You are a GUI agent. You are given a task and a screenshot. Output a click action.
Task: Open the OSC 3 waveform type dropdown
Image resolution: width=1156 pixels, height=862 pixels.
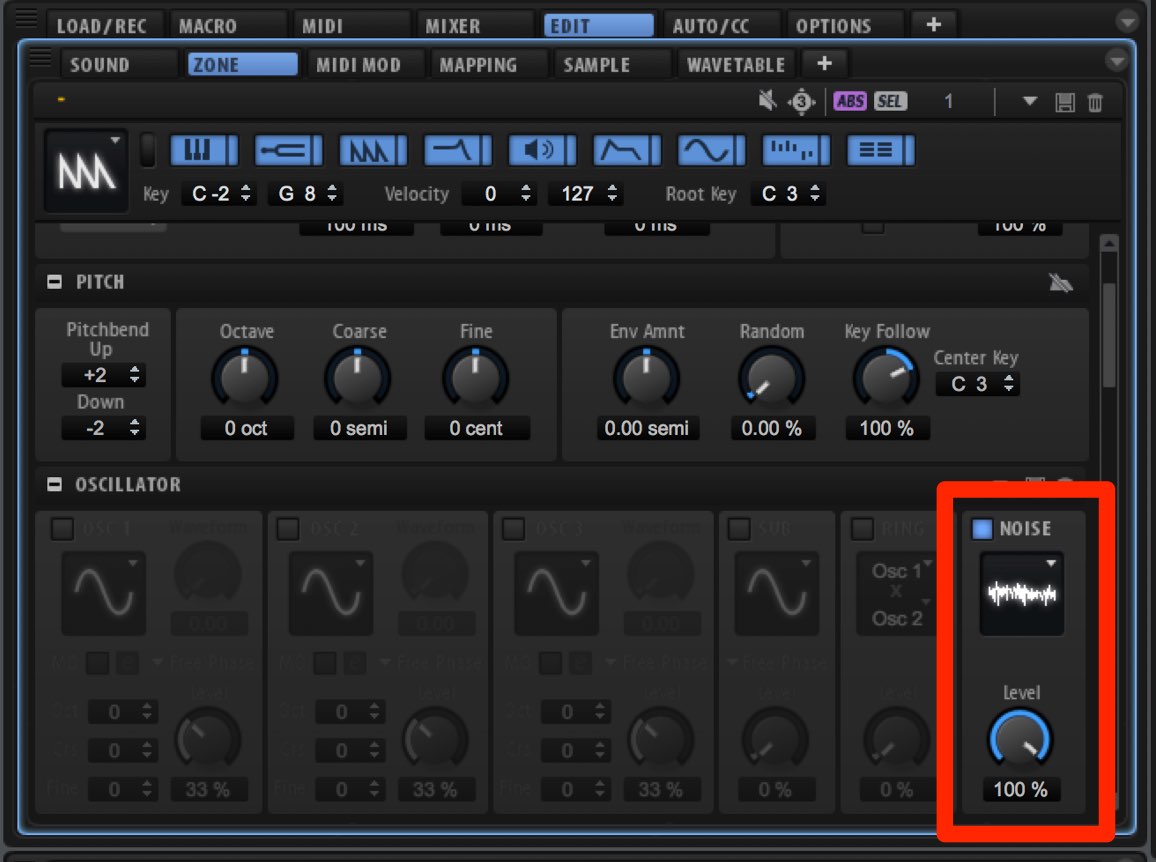point(556,594)
